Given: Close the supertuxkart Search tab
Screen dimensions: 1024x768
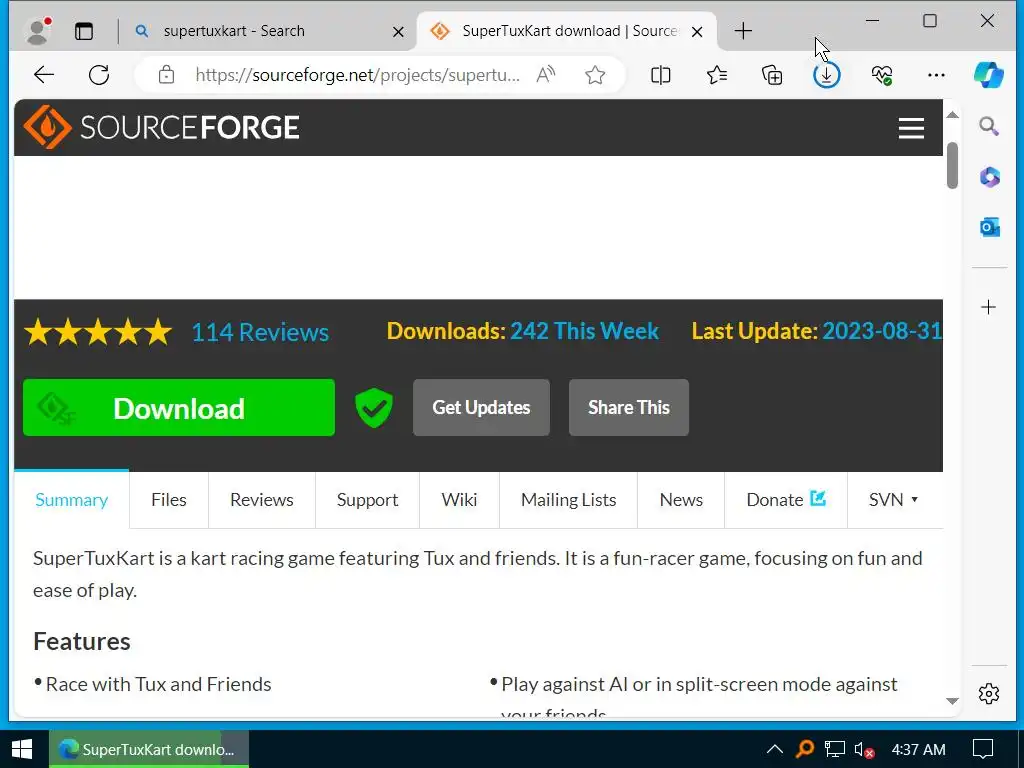Looking at the screenshot, I should pos(398,31).
